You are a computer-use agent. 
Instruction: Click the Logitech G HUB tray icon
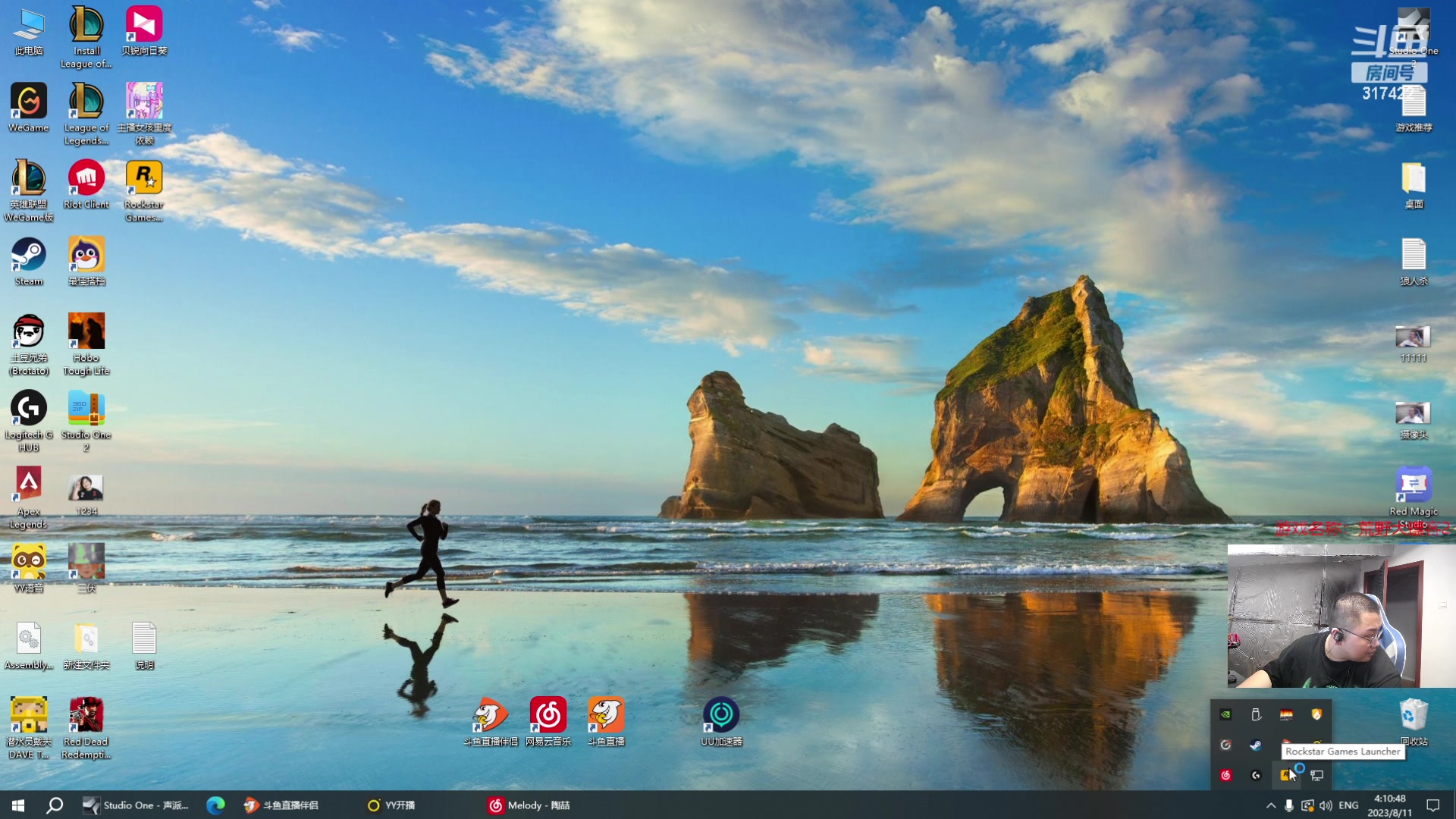pyautogui.click(x=1256, y=775)
